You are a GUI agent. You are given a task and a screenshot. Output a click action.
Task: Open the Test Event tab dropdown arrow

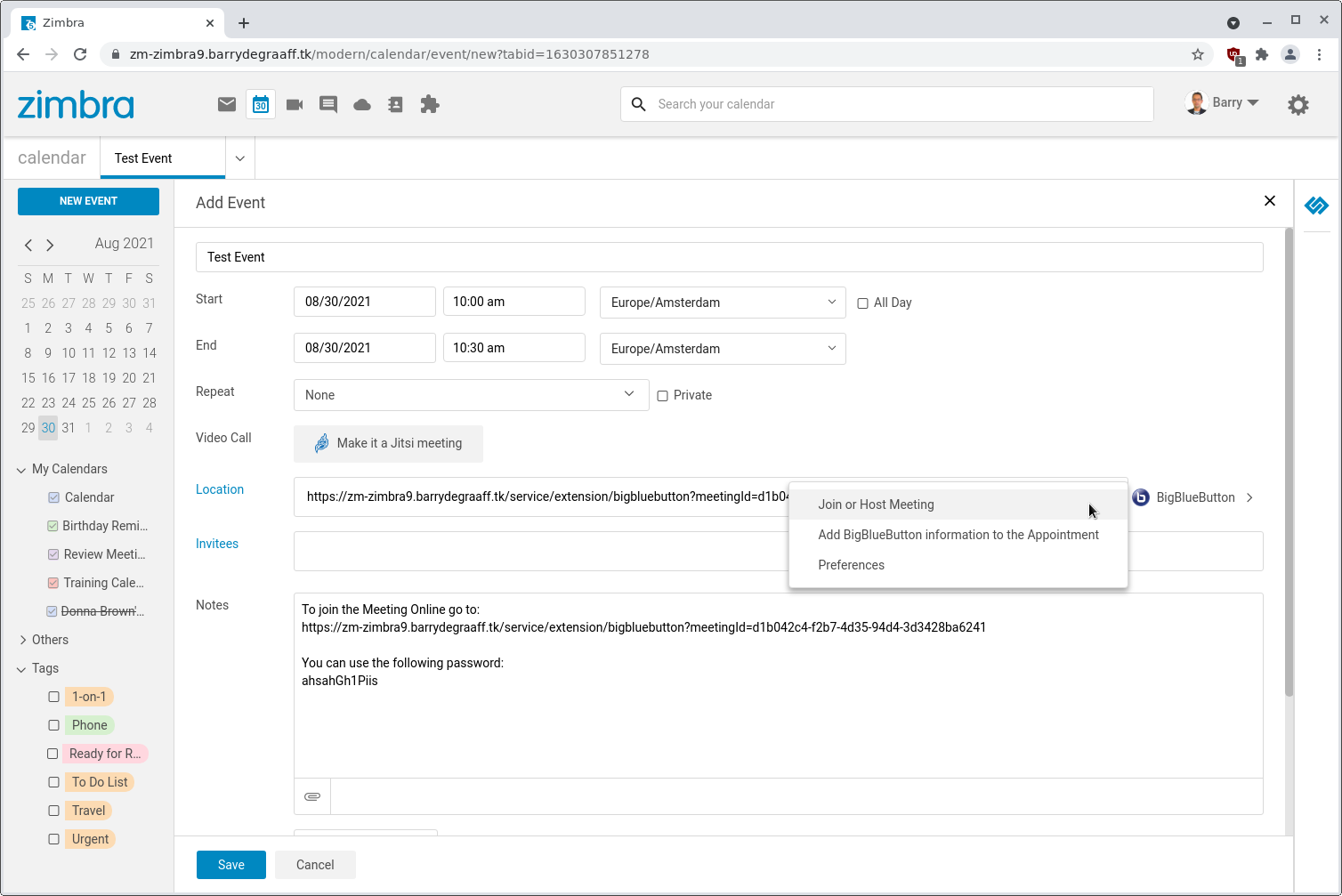coord(239,158)
